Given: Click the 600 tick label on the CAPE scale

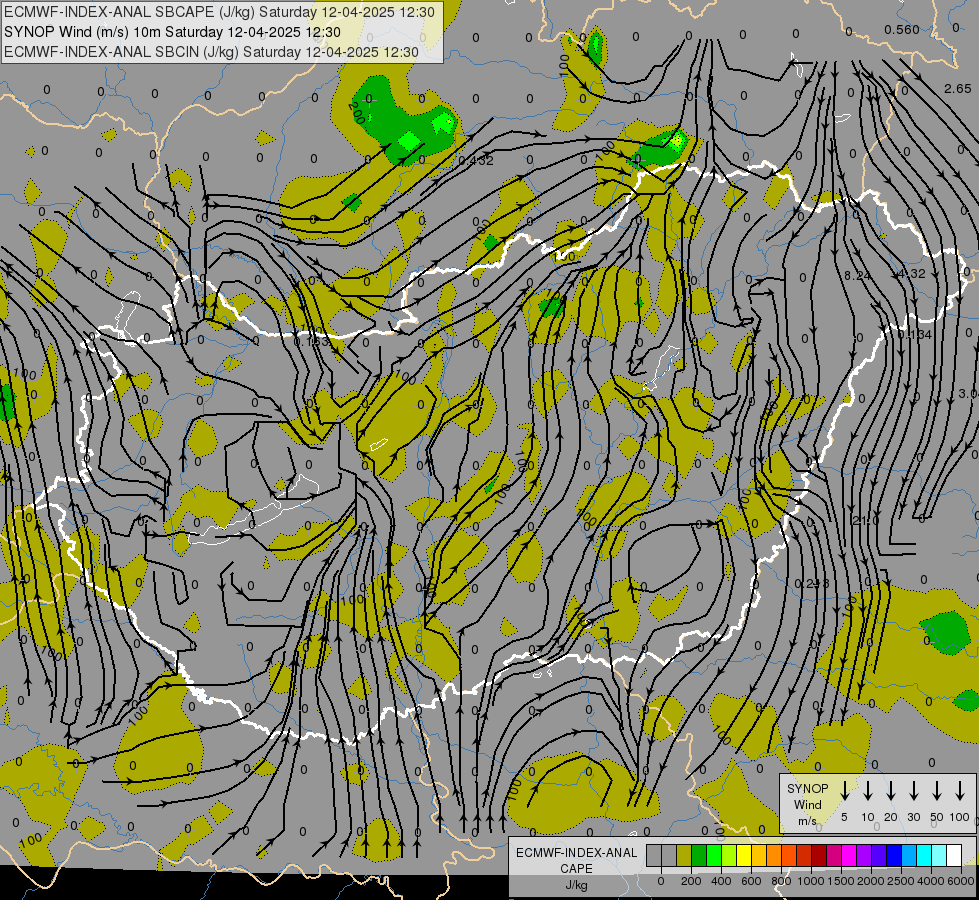Looking at the screenshot, I should [751, 881].
